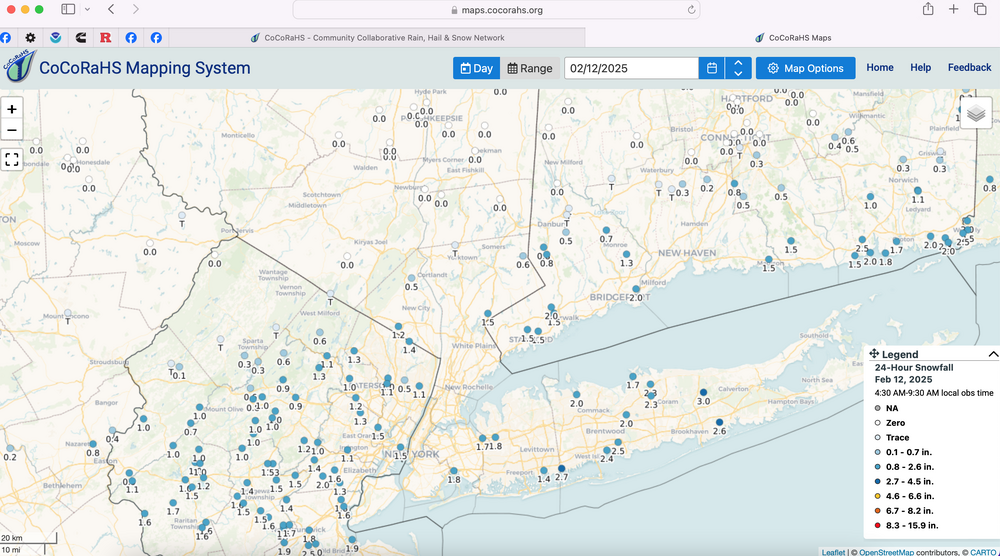Toggle Safari sidebar
Image resolution: width=1000 pixels, height=556 pixels.
pyautogui.click(x=68, y=9)
